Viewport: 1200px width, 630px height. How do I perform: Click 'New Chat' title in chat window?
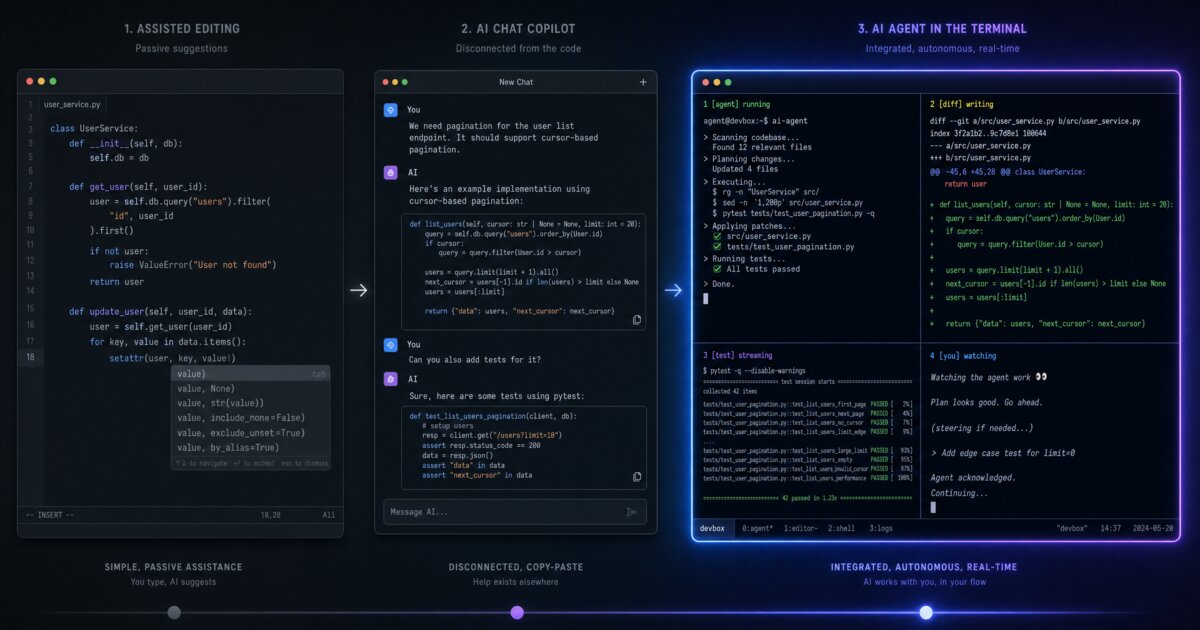516,82
